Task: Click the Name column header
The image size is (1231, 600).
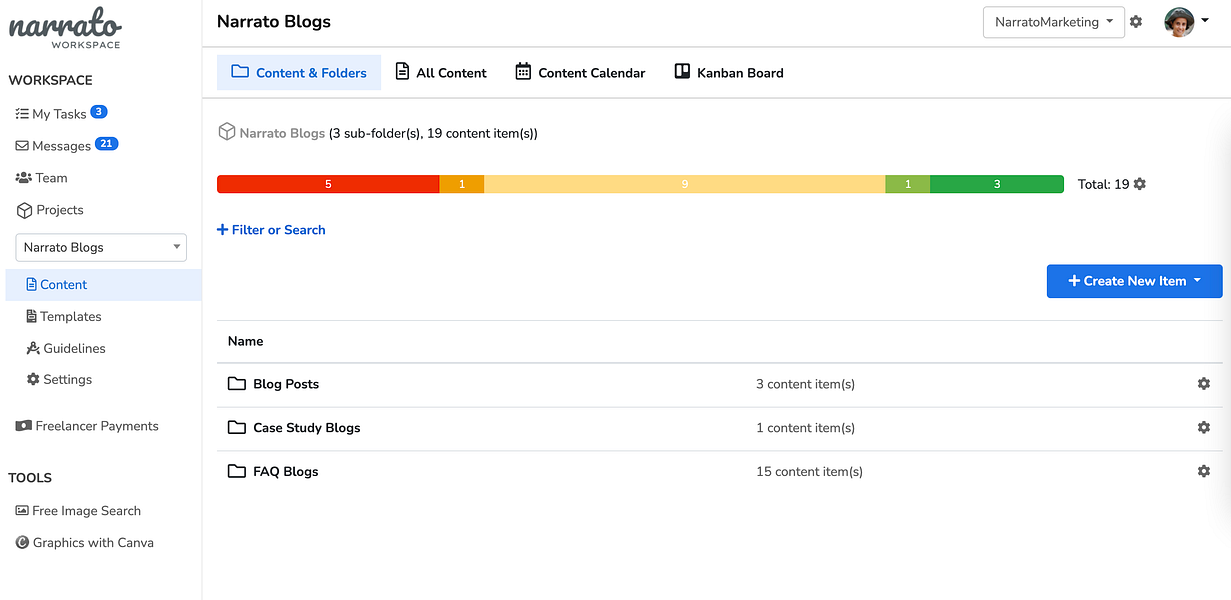Action: (245, 341)
